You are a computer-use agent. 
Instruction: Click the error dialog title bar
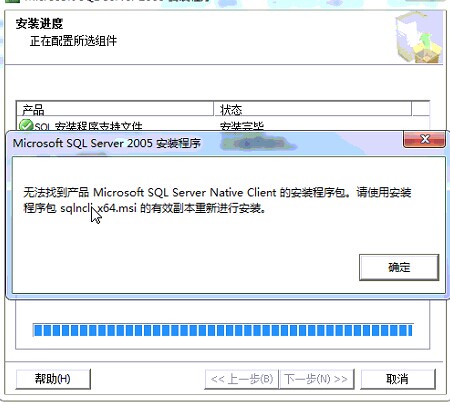207,143
